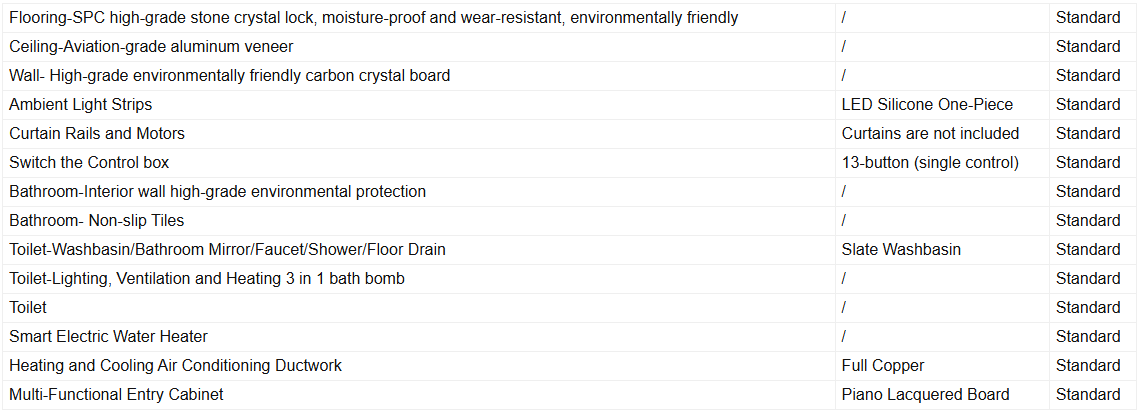Click the Bathroom- Non-slip Tiles cell
This screenshot has height=414, width=1140.
point(97,221)
